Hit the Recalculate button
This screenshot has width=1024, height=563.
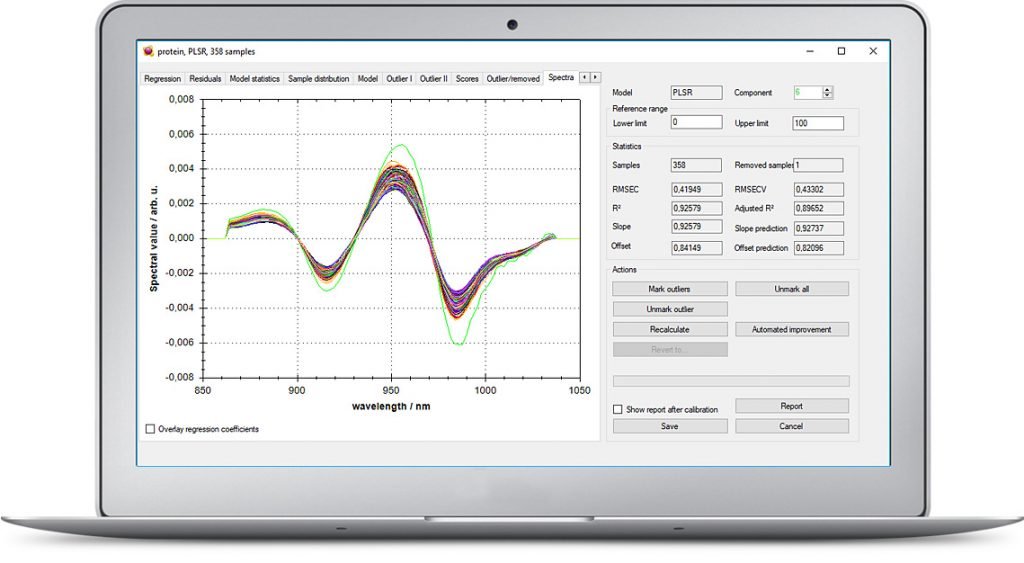[x=670, y=329]
